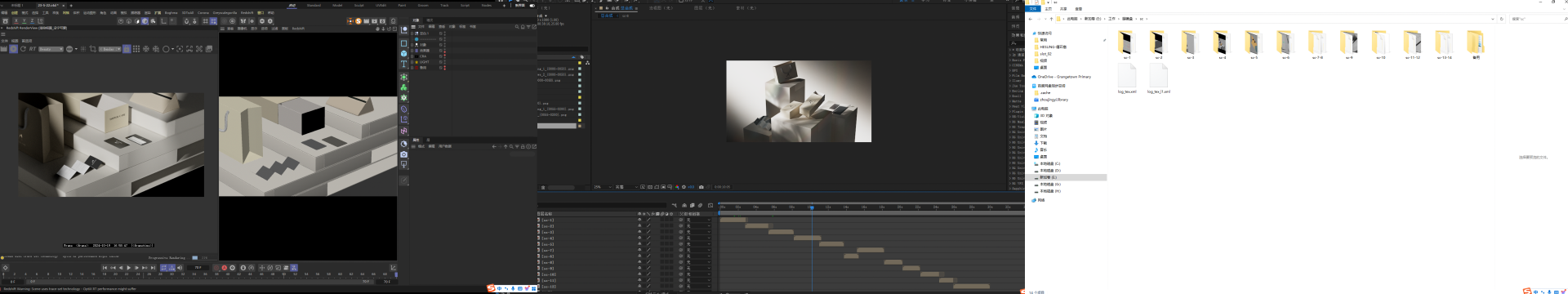
Task: Toggle the X axis lock in Cinema 4D
Action: click(x=16, y=21)
